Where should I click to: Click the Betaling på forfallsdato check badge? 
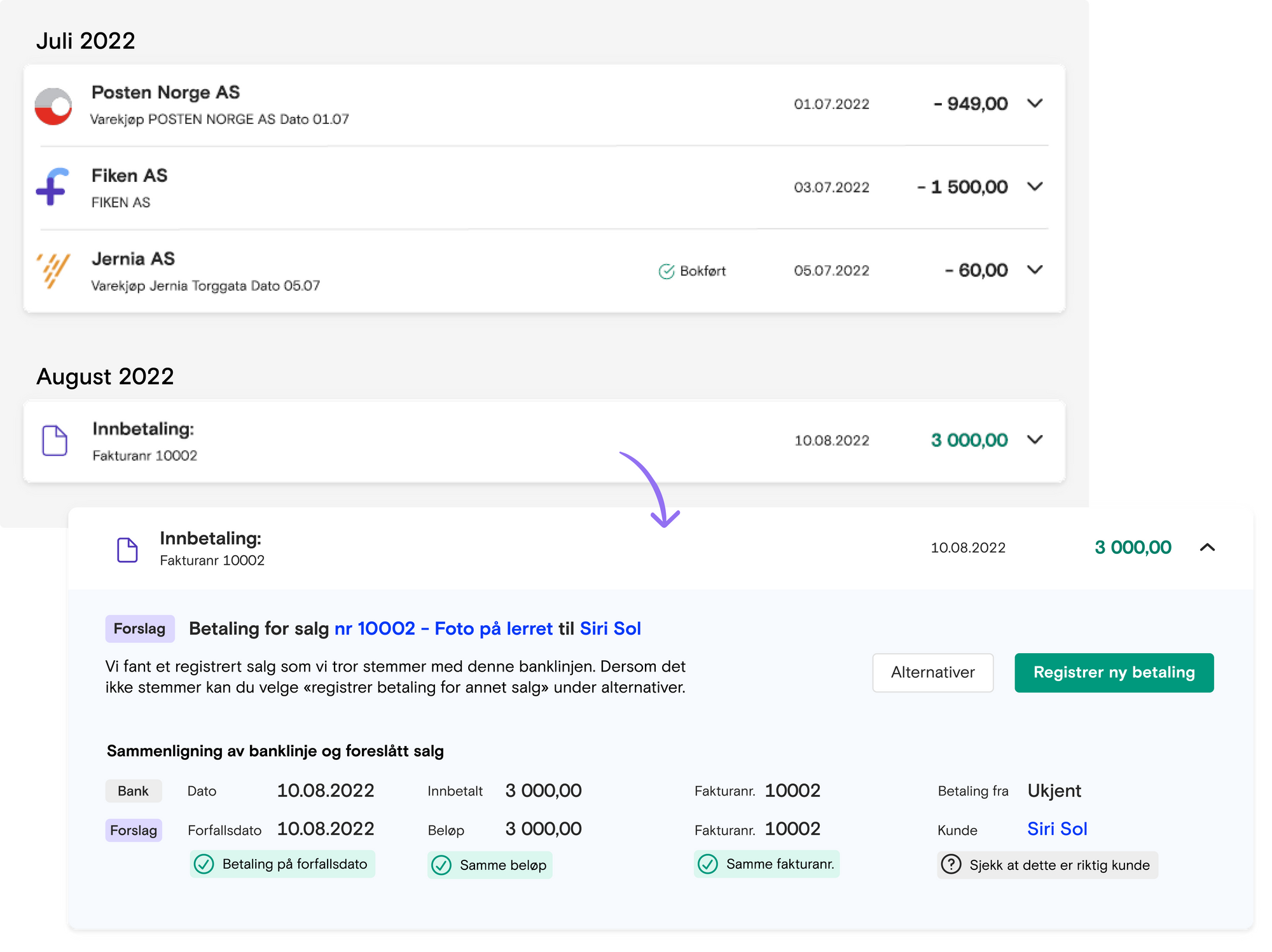click(282, 864)
